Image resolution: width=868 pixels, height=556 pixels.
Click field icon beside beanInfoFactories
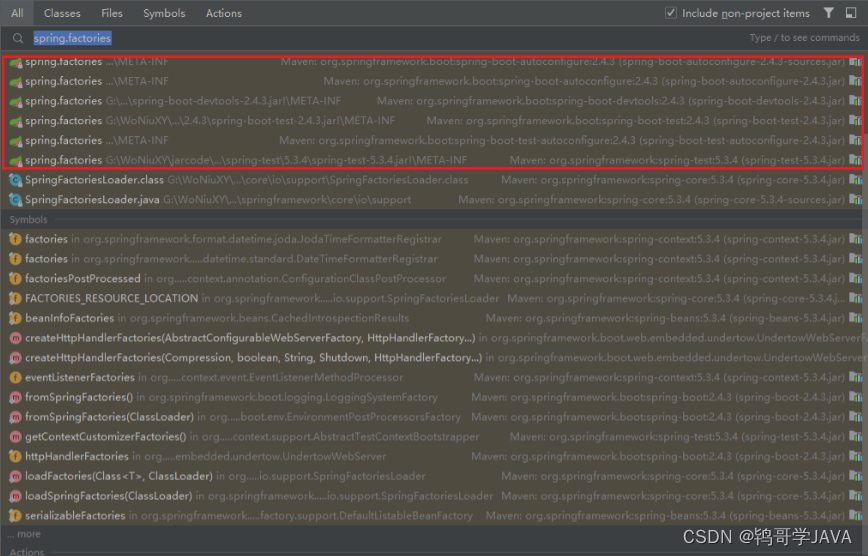(x=16, y=318)
